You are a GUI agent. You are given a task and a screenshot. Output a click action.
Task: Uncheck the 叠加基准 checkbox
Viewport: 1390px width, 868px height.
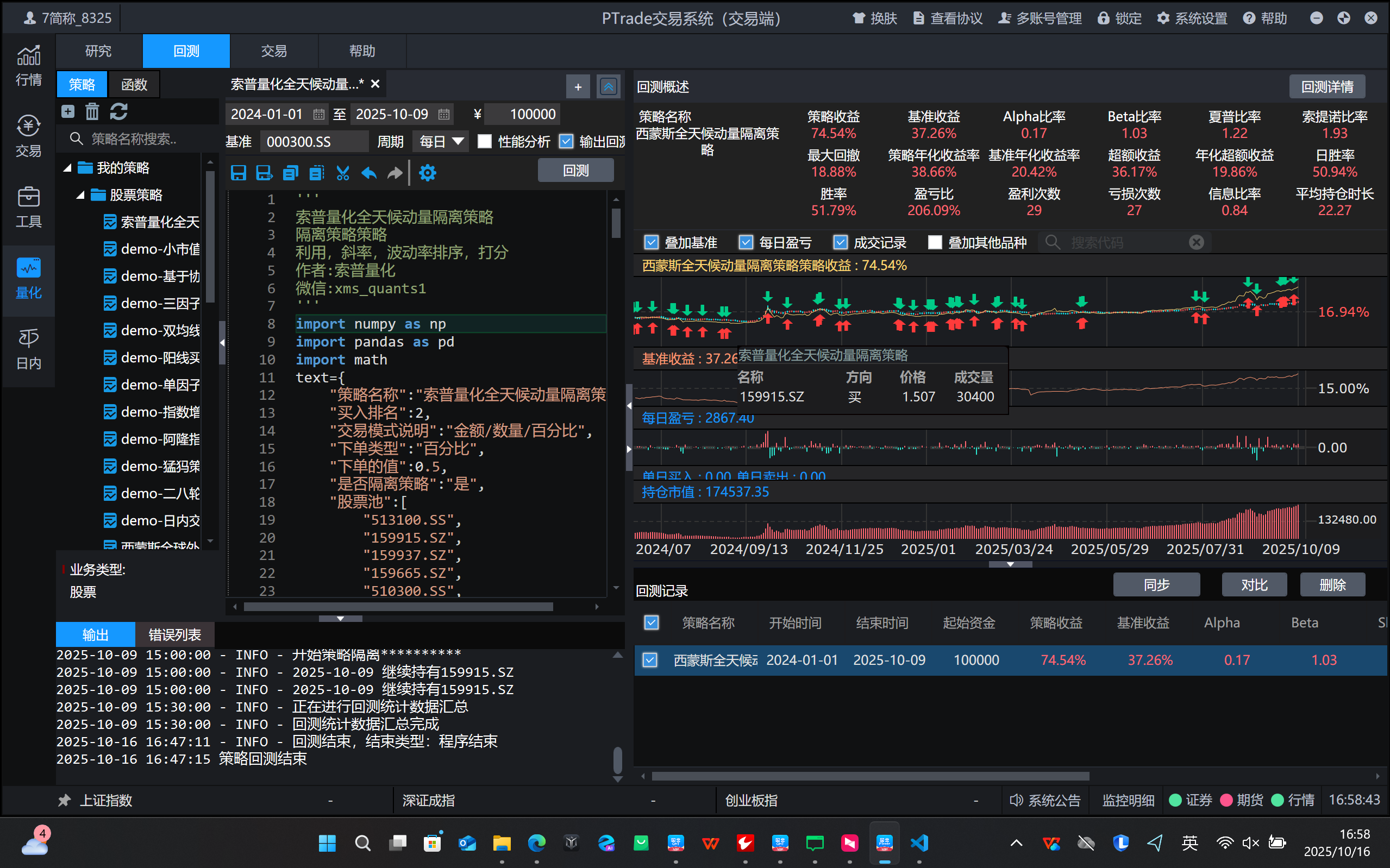pyautogui.click(x=651, y=242)
